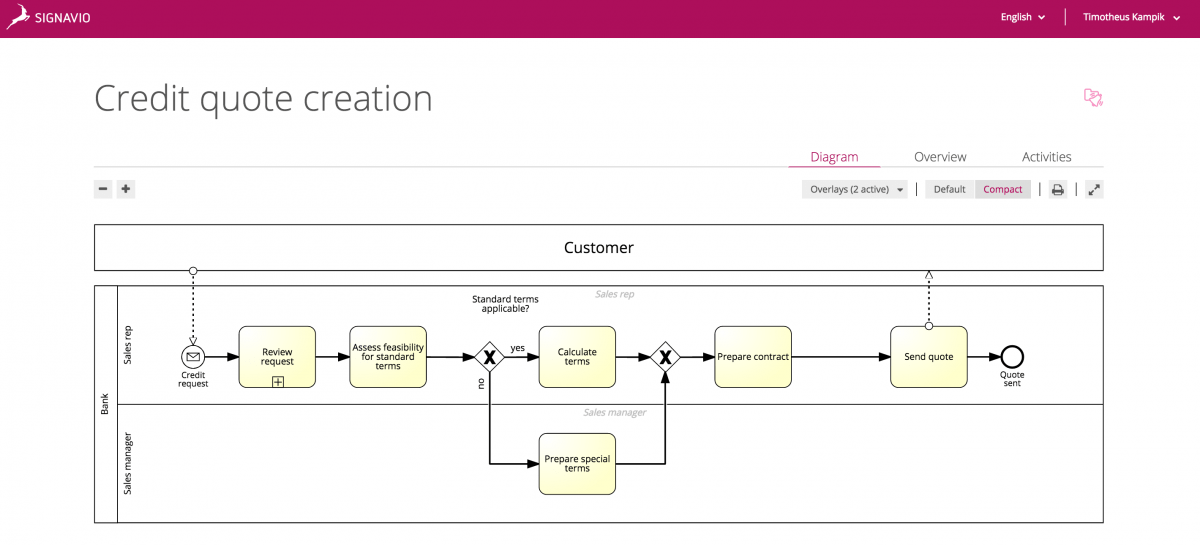Viewport: 1200px width, 545px height.
Task: Select the Credit request message start event
Action: pyautogui.click(x=193, y=356)
